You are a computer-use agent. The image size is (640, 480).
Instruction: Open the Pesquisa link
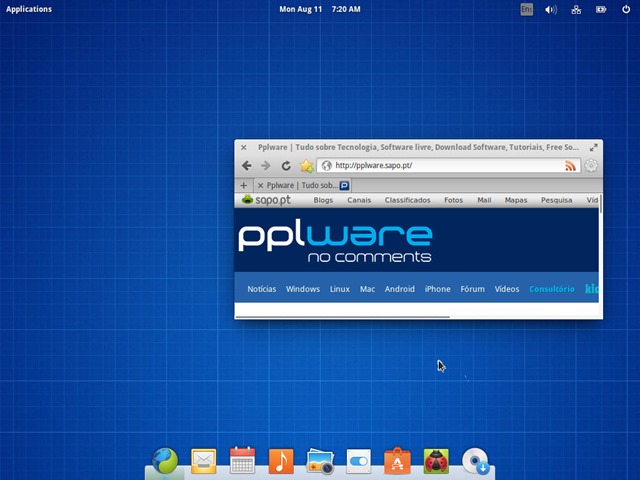(x=556, y=200)
